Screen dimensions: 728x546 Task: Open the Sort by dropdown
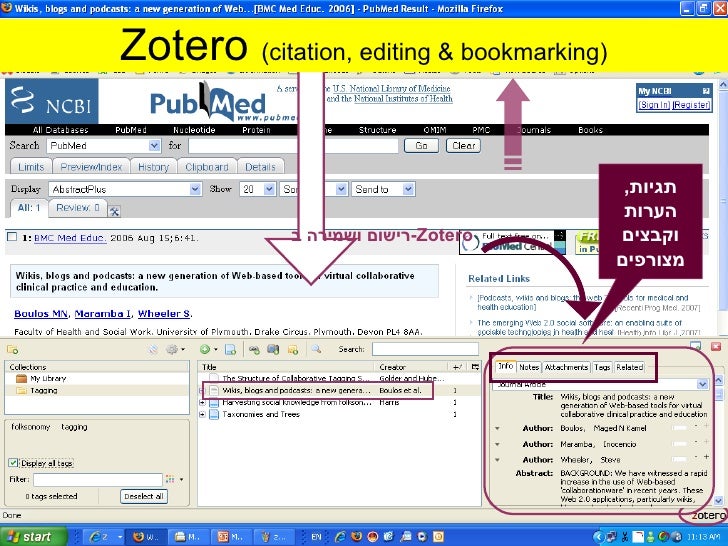(341, 189)
